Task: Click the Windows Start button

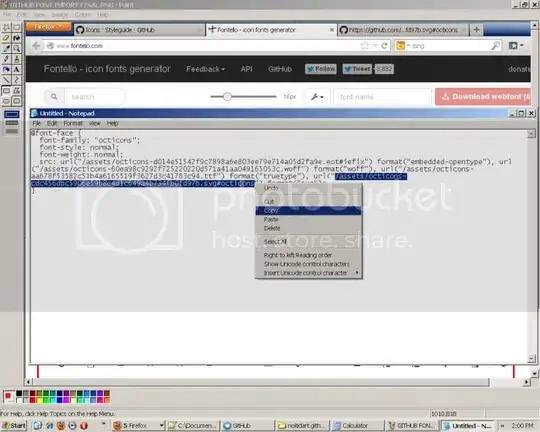Action: pyautogui.click(x=13, y=425)
